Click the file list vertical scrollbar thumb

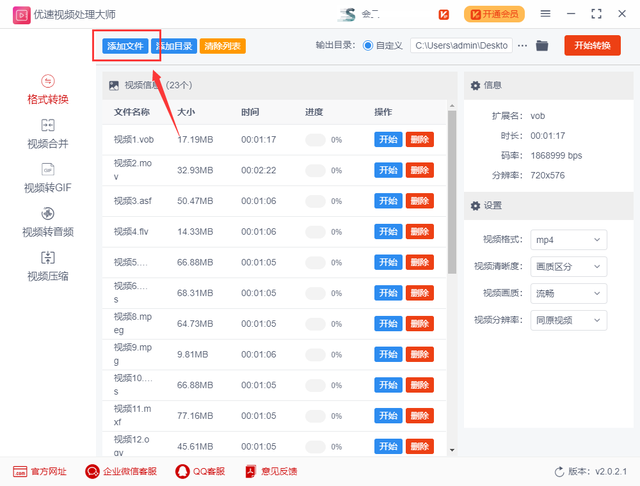(451, 192)
